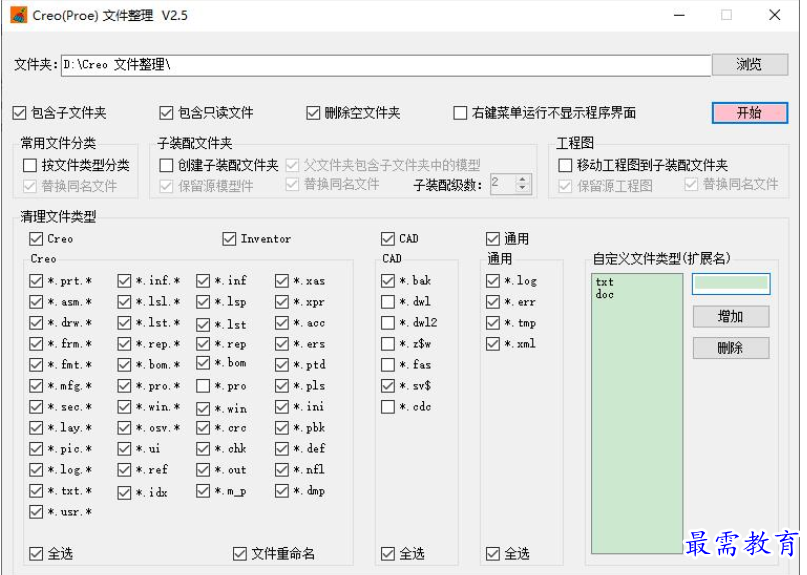Viewport: 807px width, 575px height.
Task: Click the 浏览 browse button
Action: [750, 64]
